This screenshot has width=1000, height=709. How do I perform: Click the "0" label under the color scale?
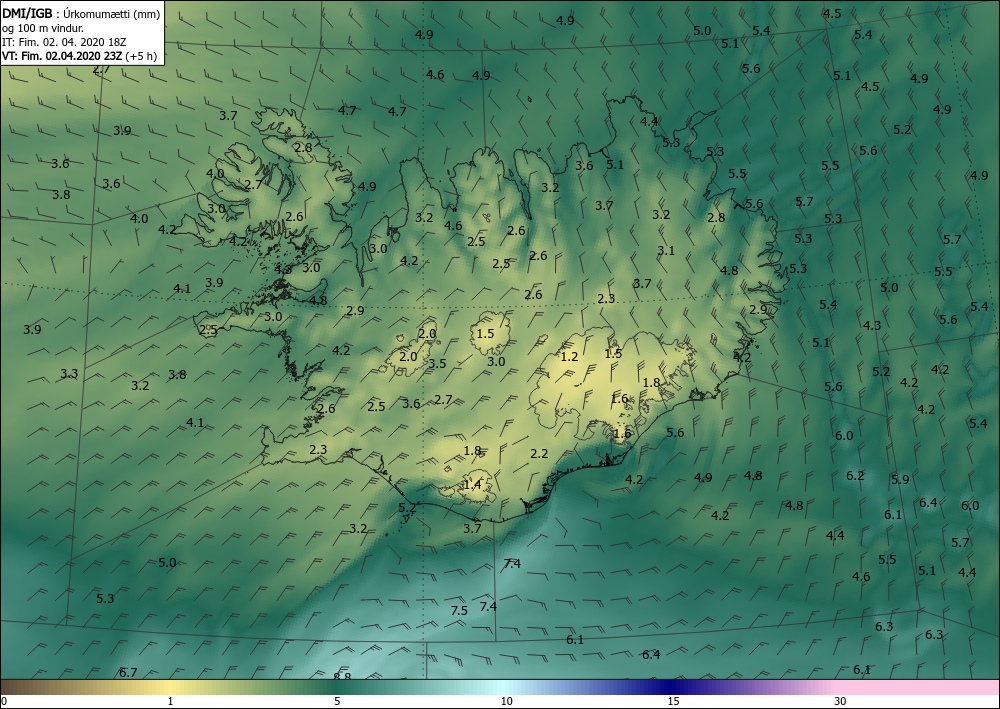click(4, 701)
